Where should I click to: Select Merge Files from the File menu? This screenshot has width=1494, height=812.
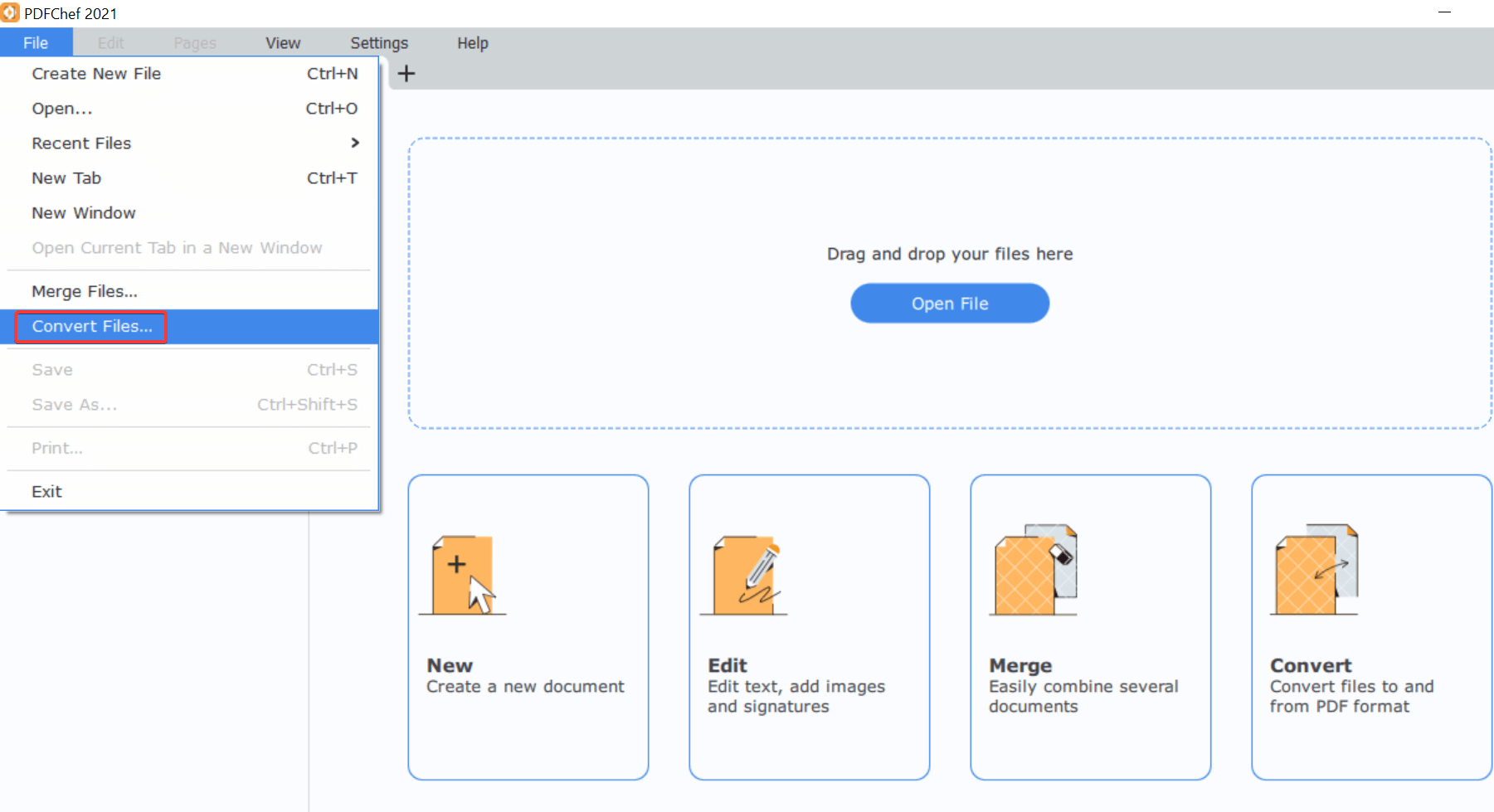pos(84,291)
